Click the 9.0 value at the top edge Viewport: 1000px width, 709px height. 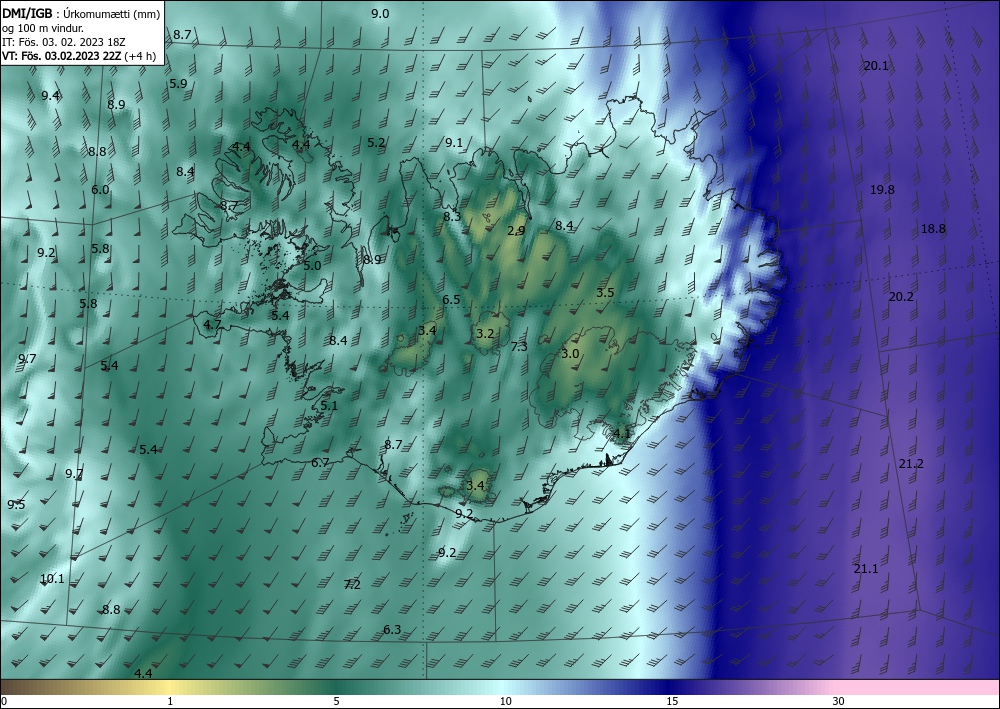[x=380, y=13]
